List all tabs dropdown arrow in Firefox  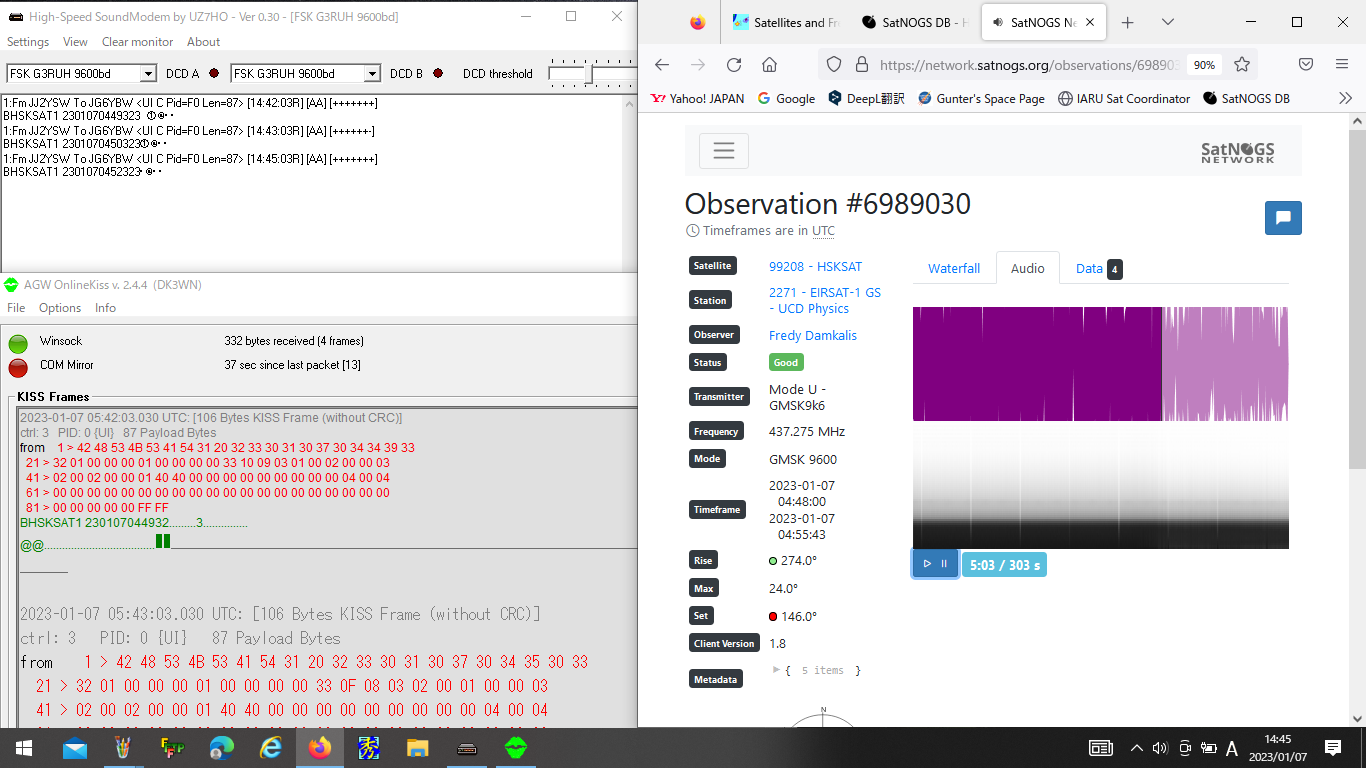(1167, 22)
